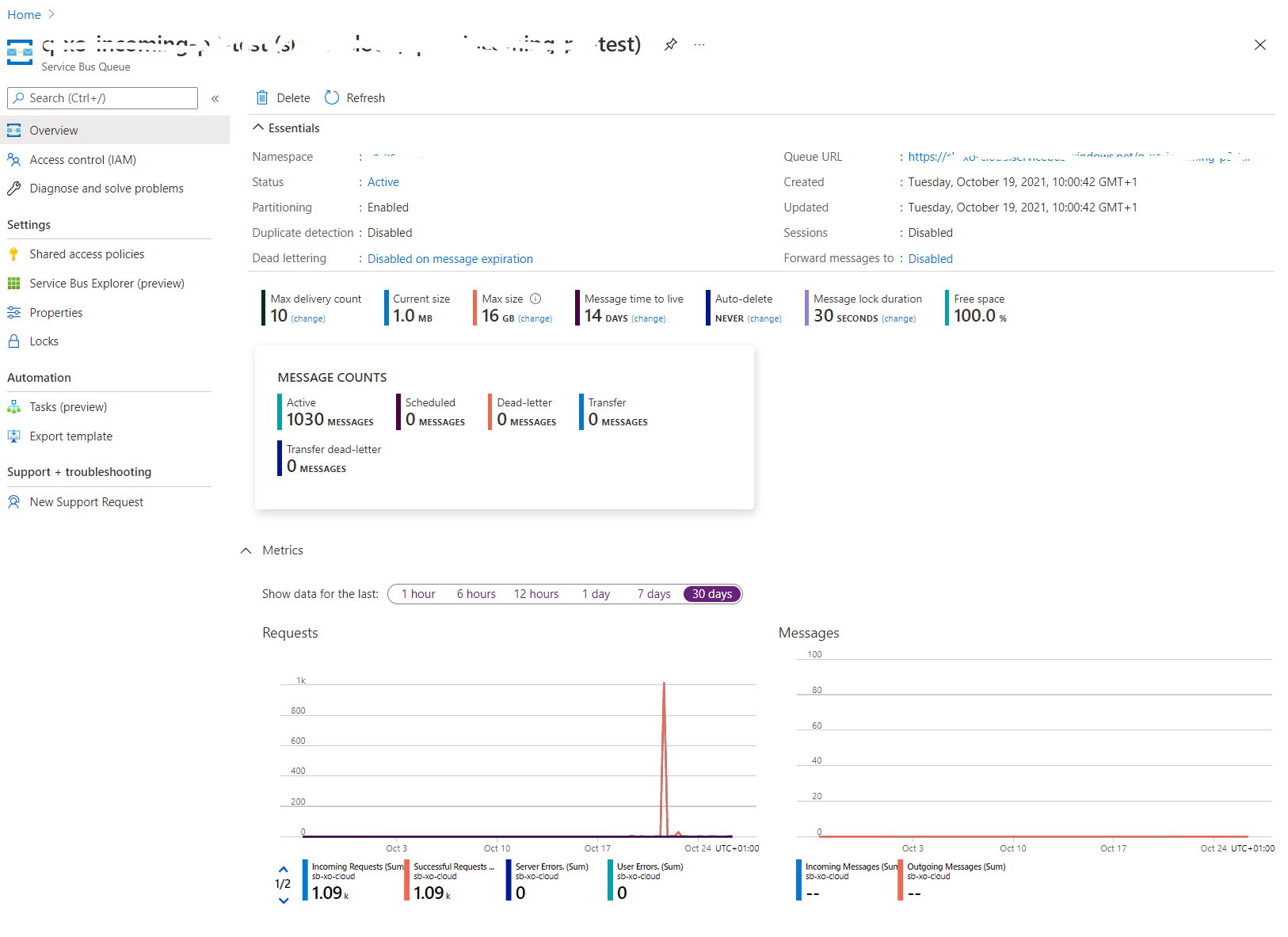This screenshot has width=1288, height=937.
Task: Click Incoming Messages legend entry
Action: [848, 881]
